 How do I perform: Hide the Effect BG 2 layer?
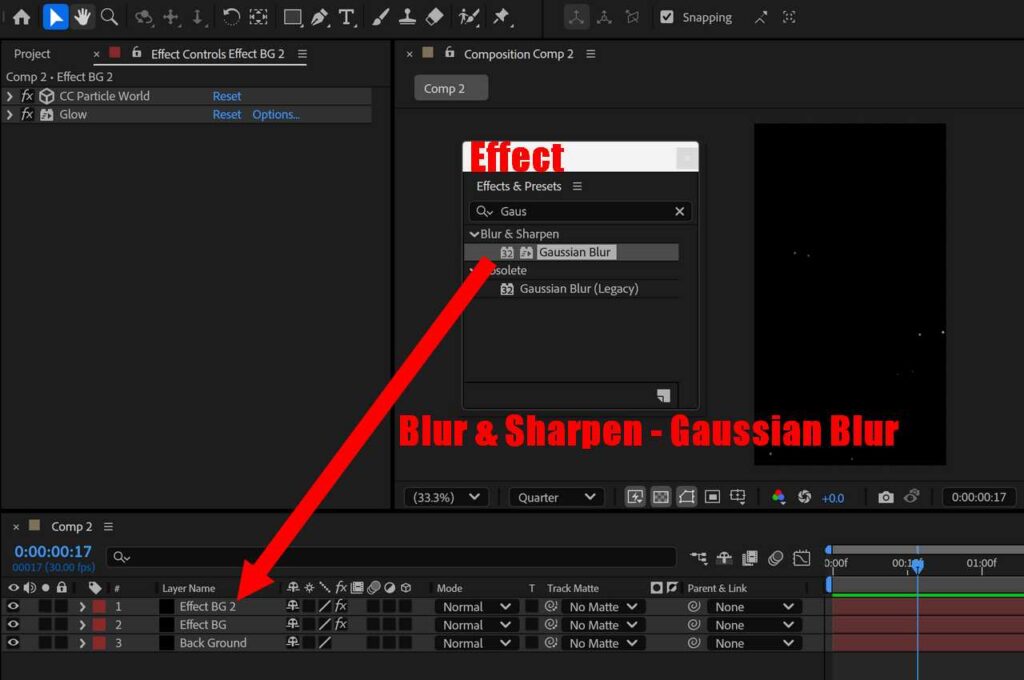(x=13, y=606)
